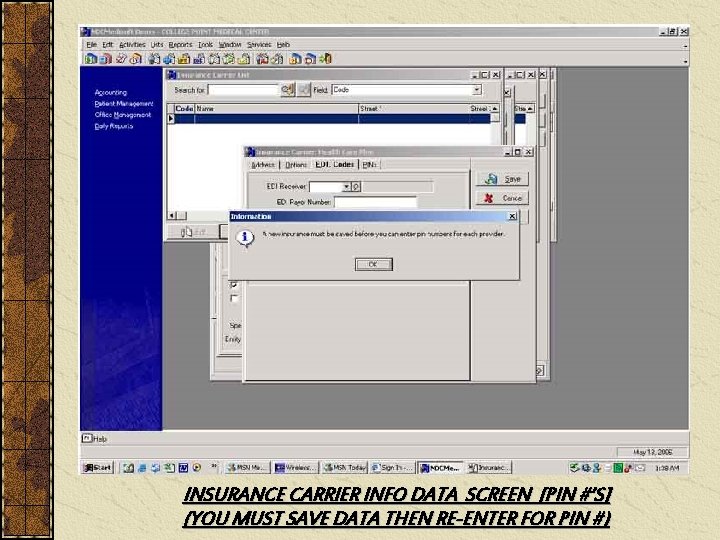This screenshot has height=540, width=720.
Task: Click OK in the Information dialog
Action: 373,264
